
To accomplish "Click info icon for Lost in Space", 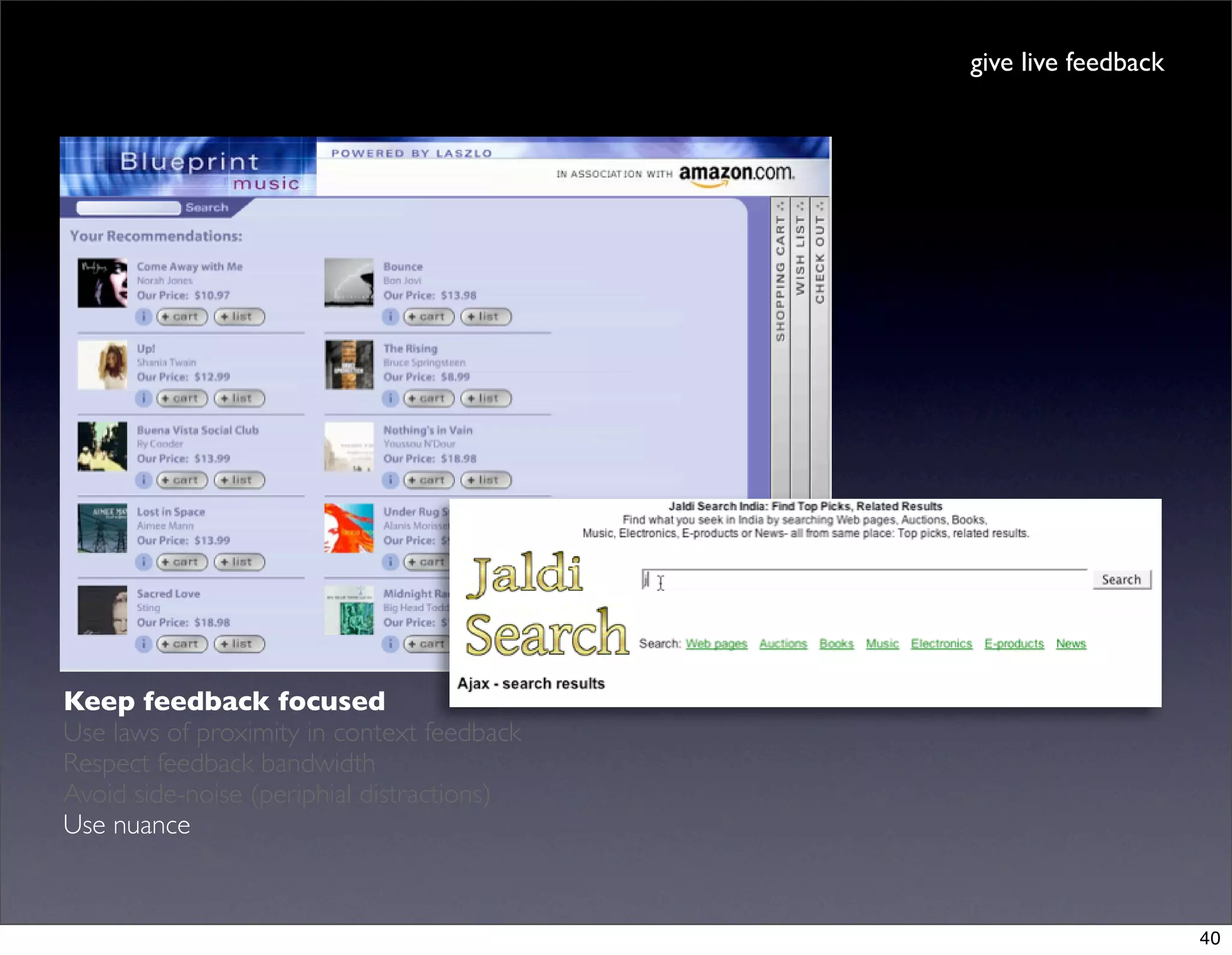I will click(143, 562).
